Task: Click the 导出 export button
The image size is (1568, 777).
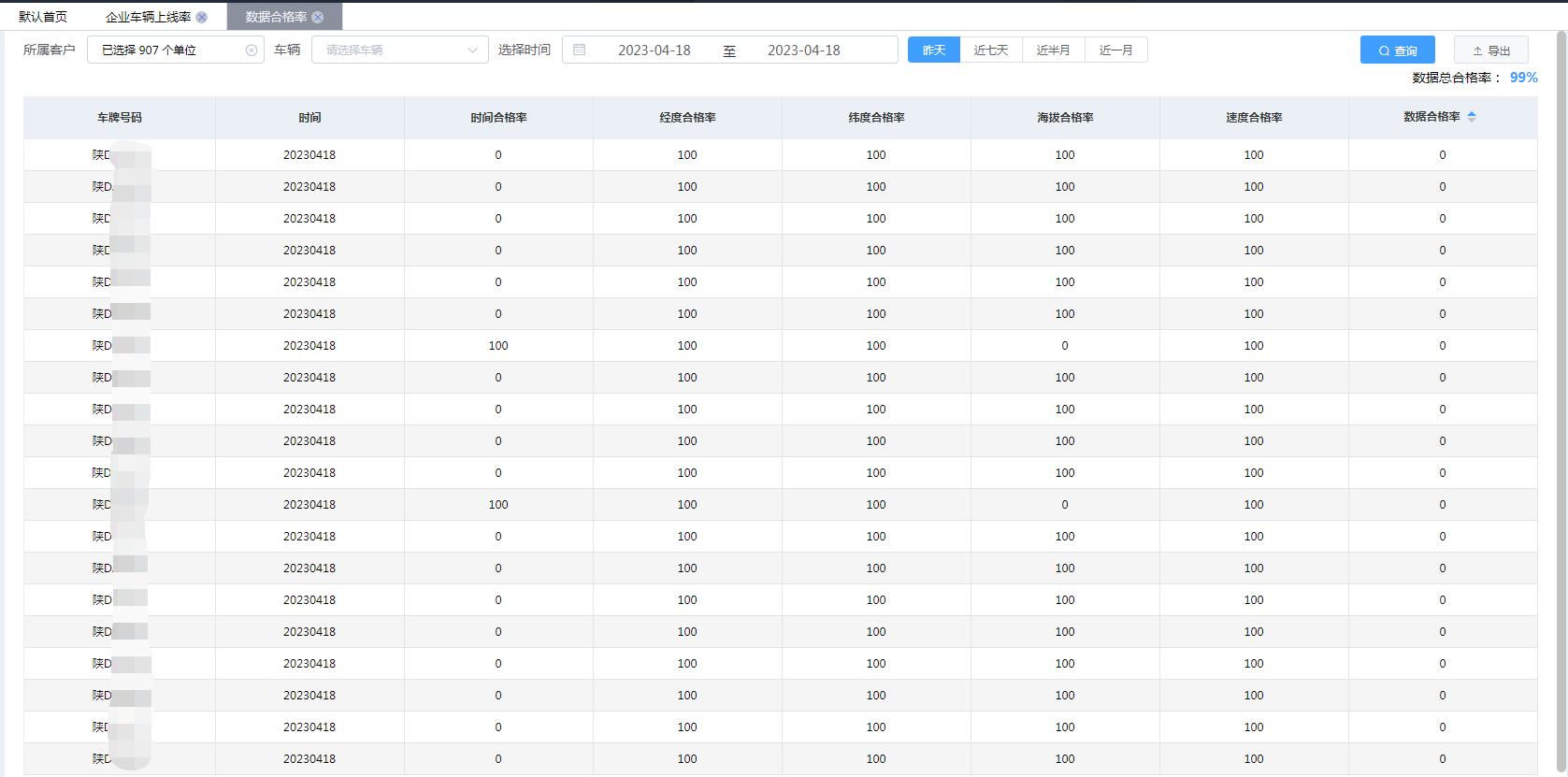Action: 1490,50
